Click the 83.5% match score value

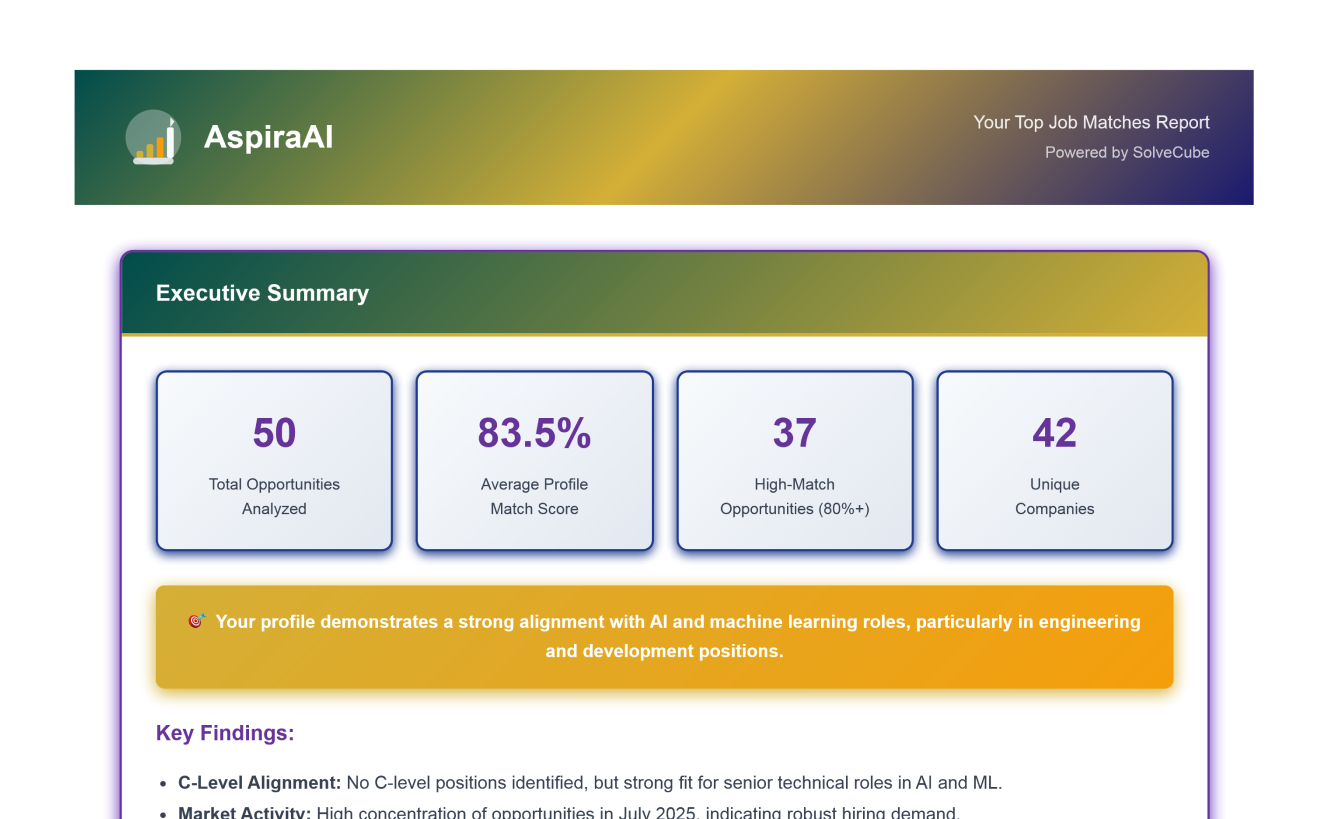pyautogui.click(x=534, y=433)
